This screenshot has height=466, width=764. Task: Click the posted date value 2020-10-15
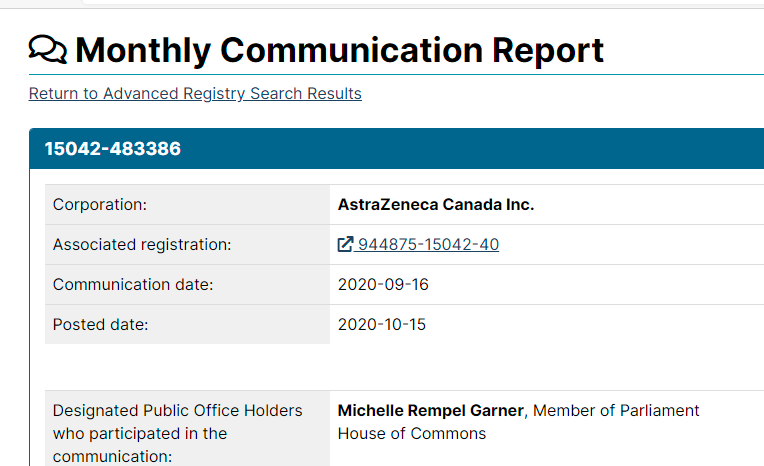383,325
